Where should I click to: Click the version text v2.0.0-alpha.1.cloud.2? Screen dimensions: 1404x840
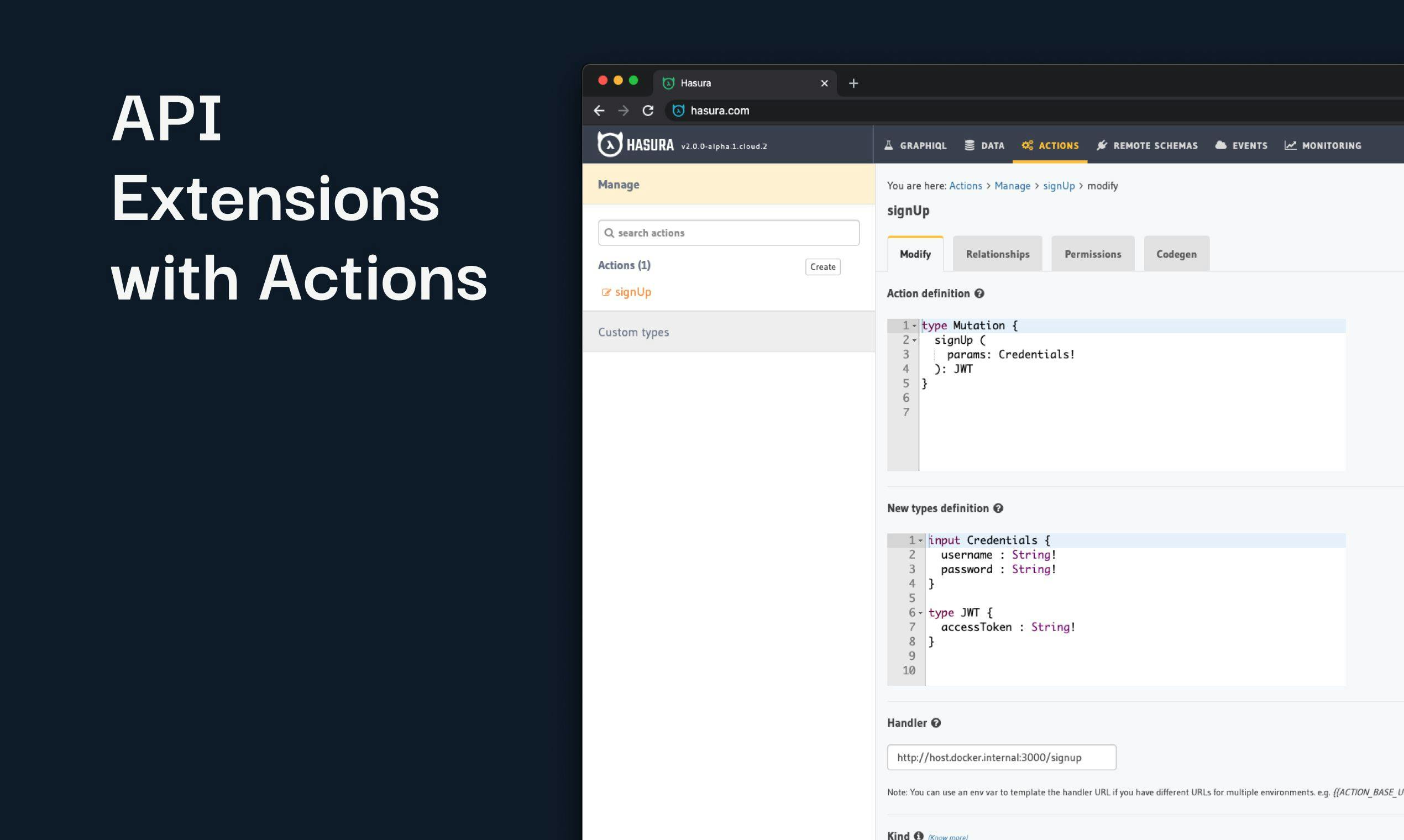pyautogui.click(x=724, y=146)
